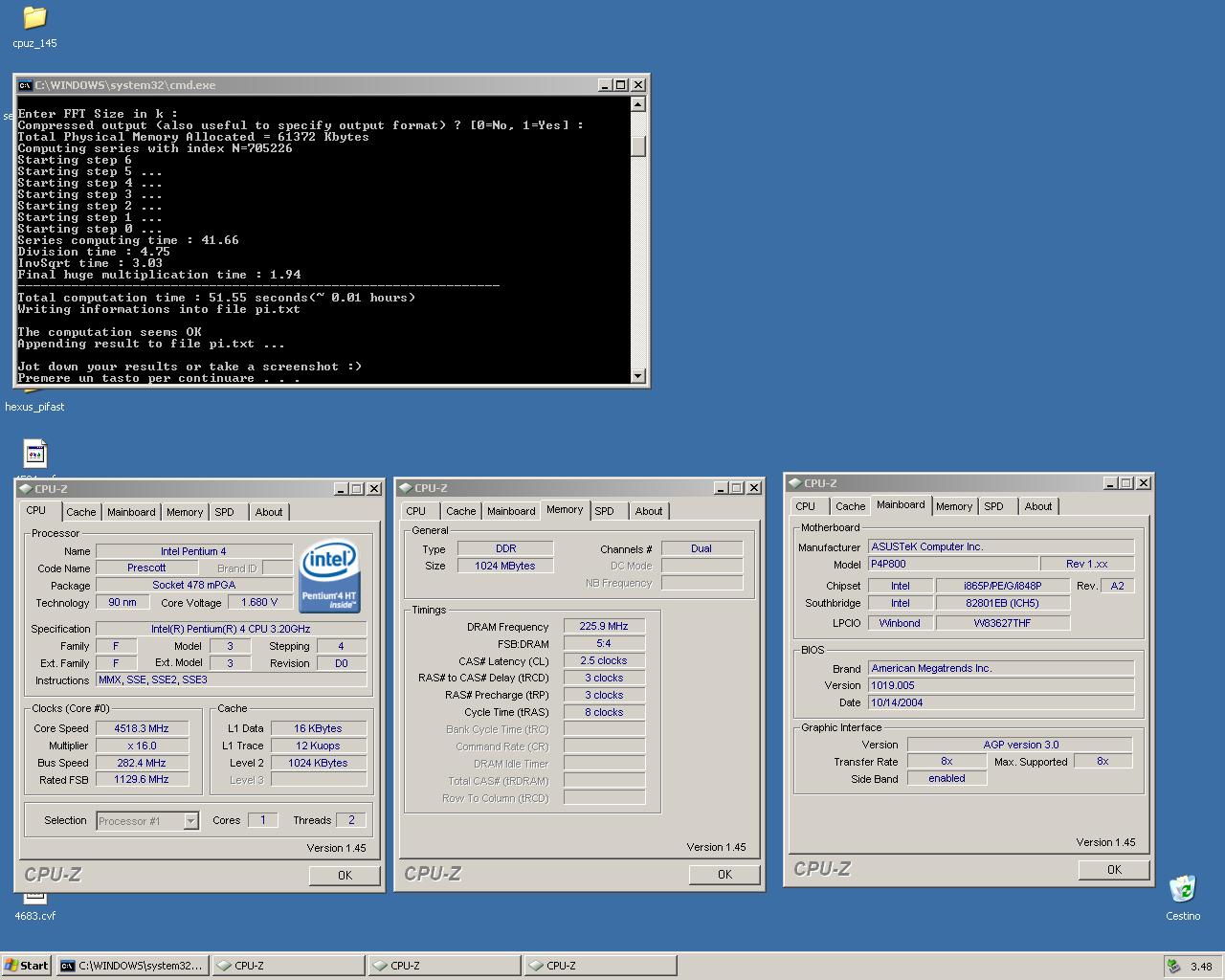The image size is (1225, 980).
Task: Click the Southbridge 82801EB (ICH5) field
Action: pos(1002,603)
